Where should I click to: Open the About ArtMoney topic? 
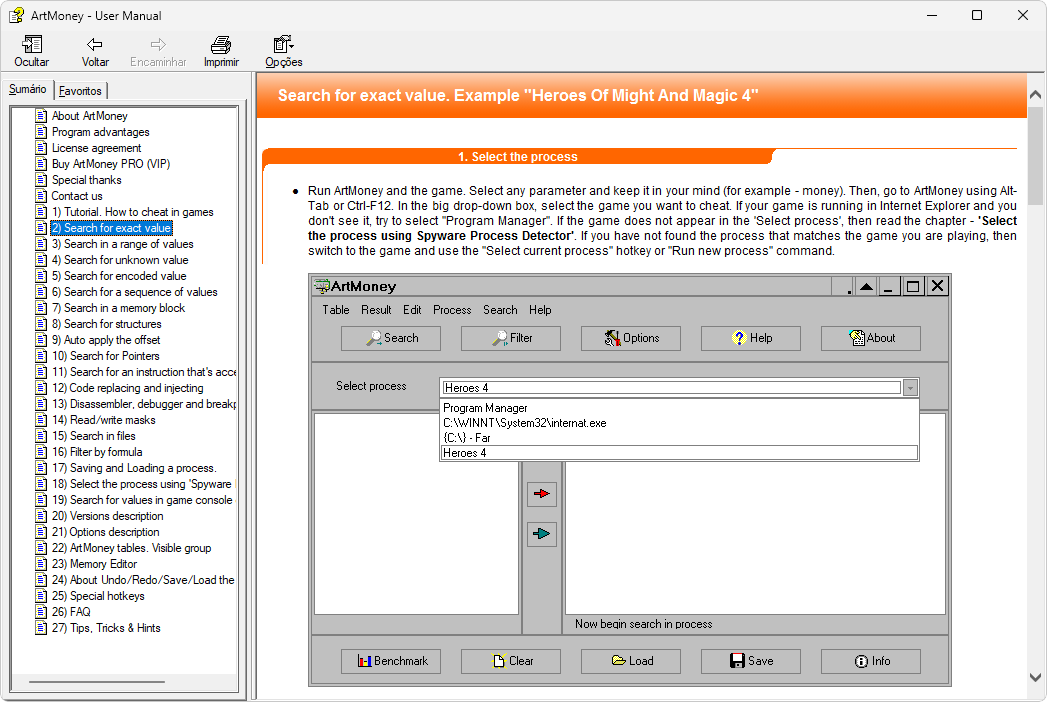pyautogui.click(x=89, y=116)
